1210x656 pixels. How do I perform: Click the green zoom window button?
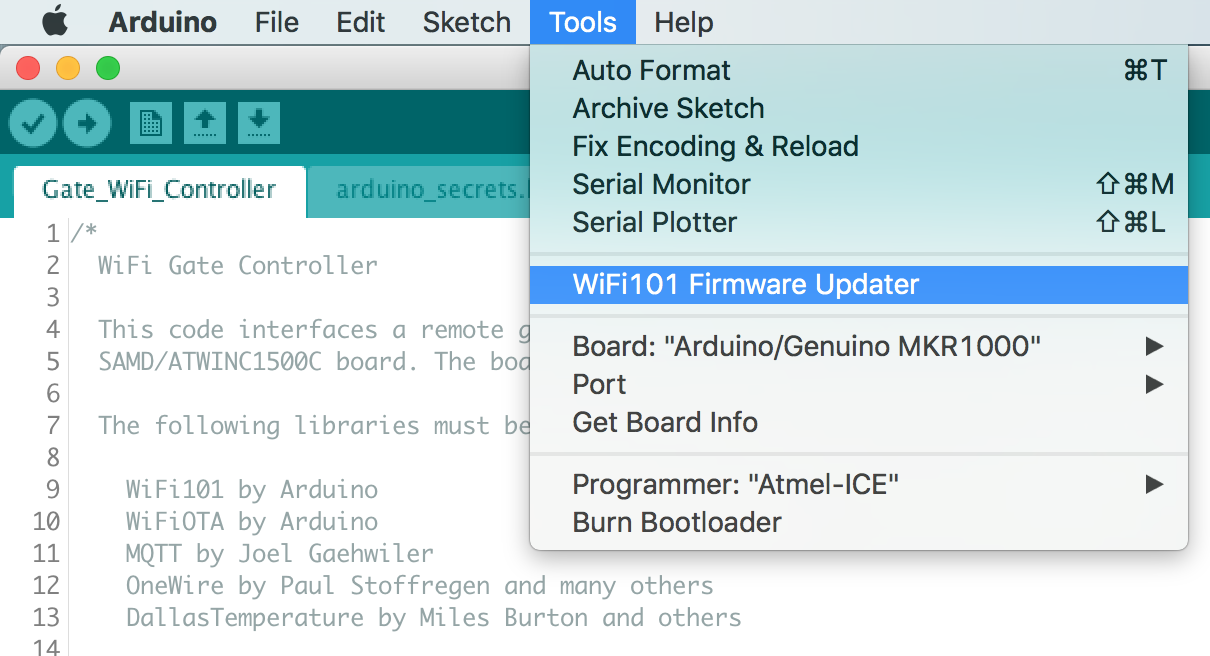pos(107,69)
